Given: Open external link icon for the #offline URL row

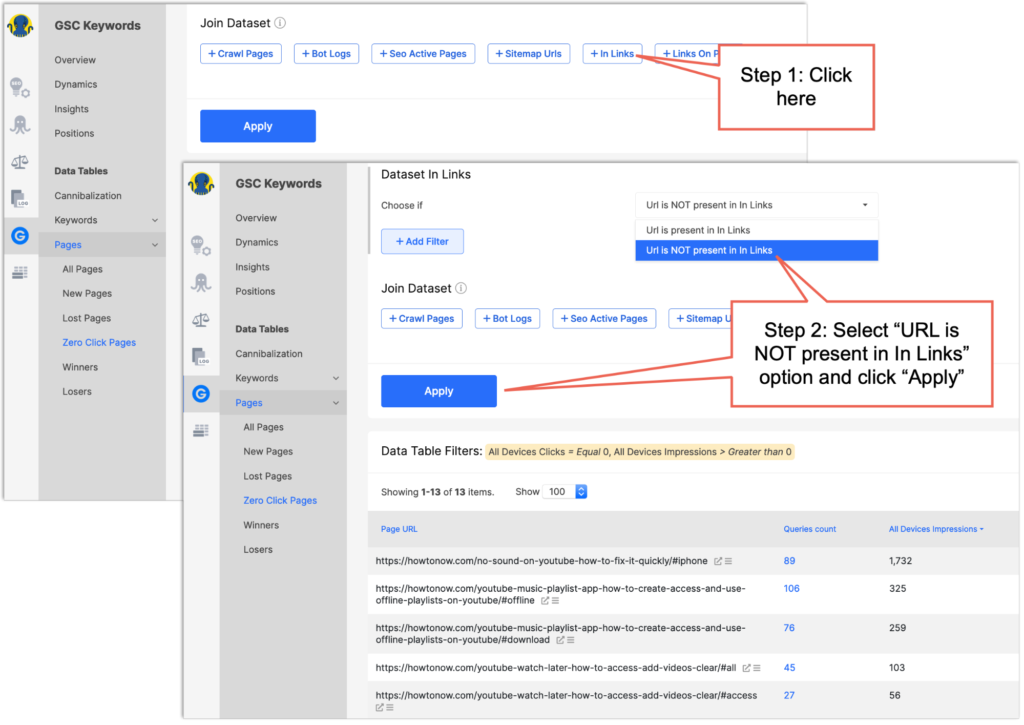Looking at the screenshot, I should pyautogui.click(x=545, y=601).
